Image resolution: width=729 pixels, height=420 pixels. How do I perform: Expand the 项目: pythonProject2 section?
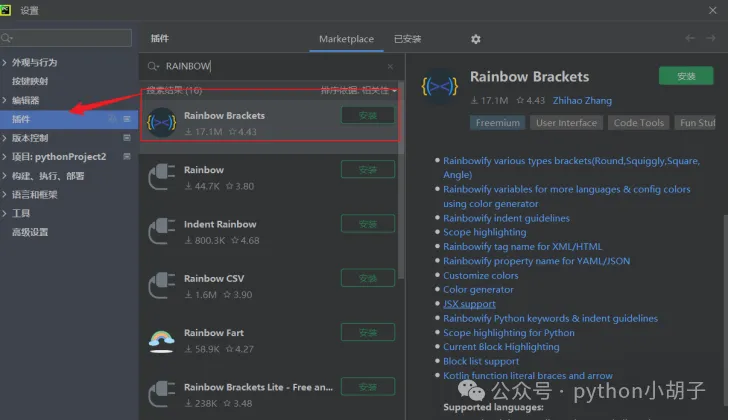pyautogui.click(x=4, y=157)
